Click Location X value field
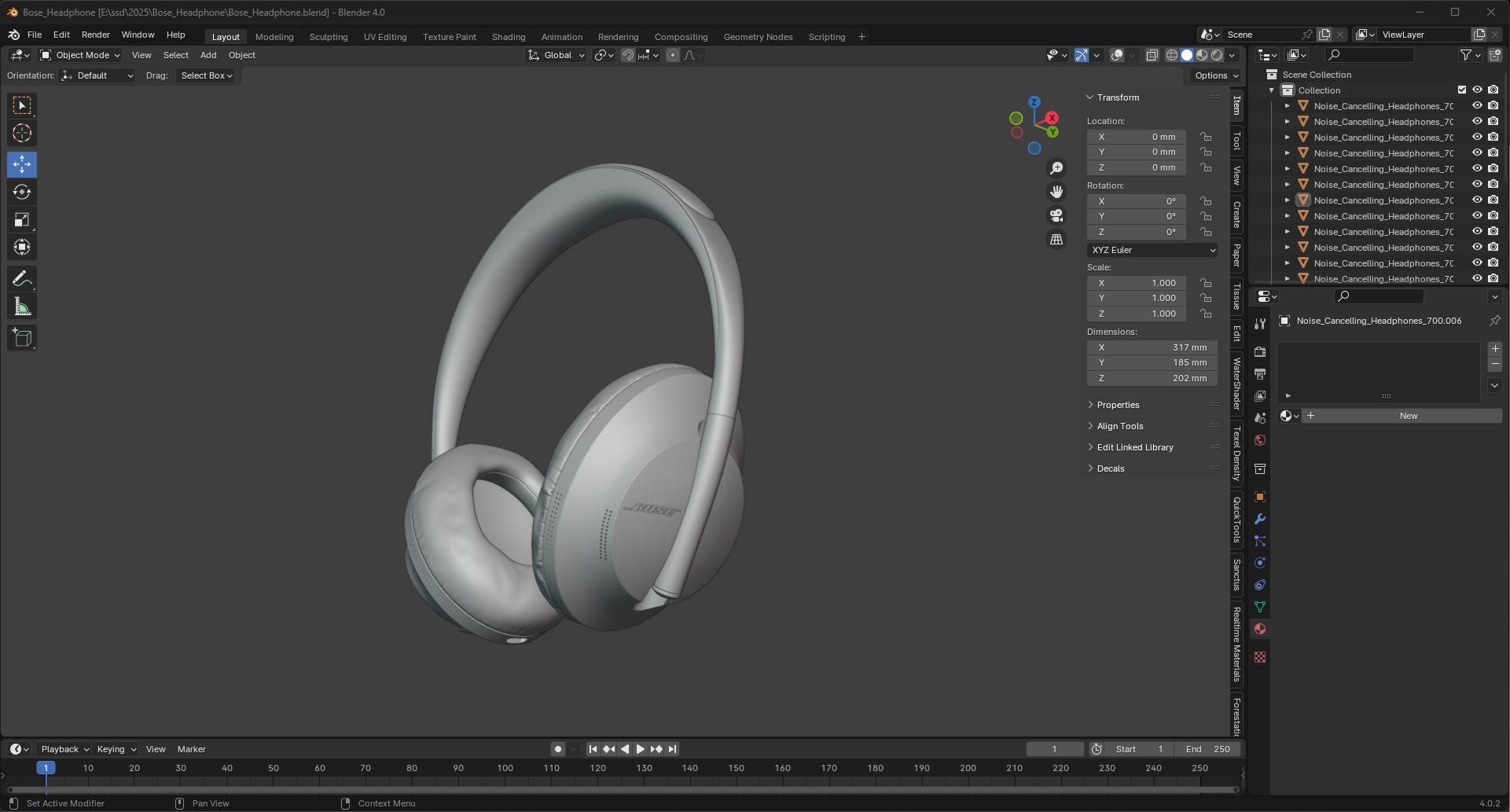 pos(1137,137)
